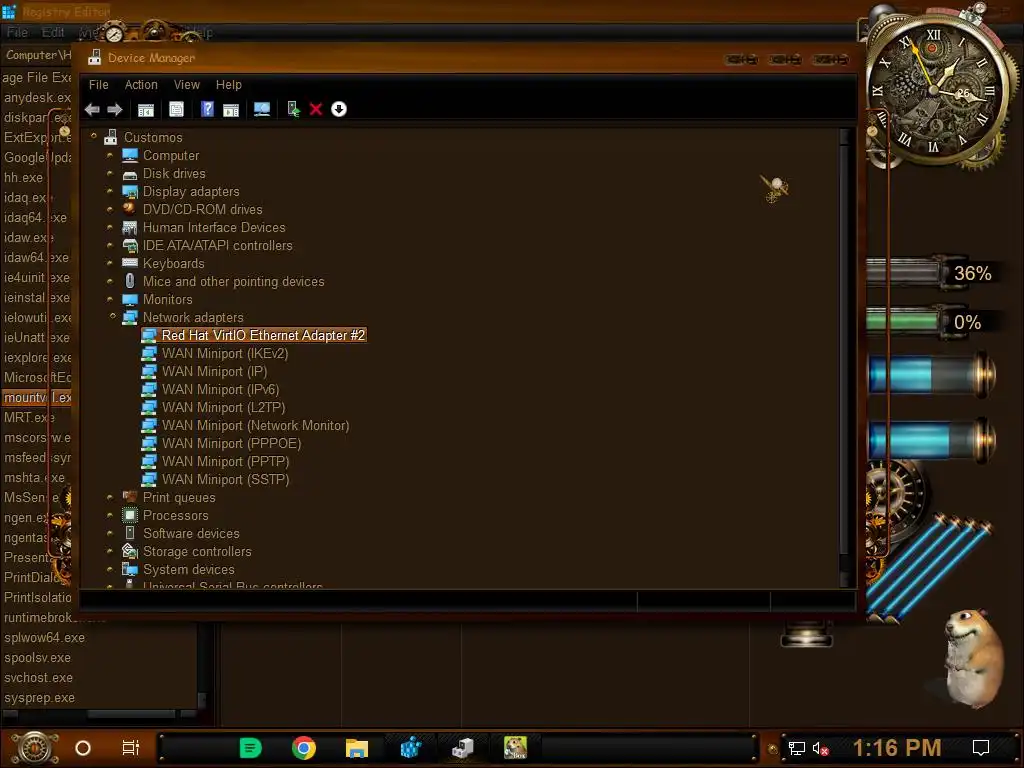This screenshot has width=1024, height=768.
Task: Click the muted volume tray icon
Action: tap(820, 748)
